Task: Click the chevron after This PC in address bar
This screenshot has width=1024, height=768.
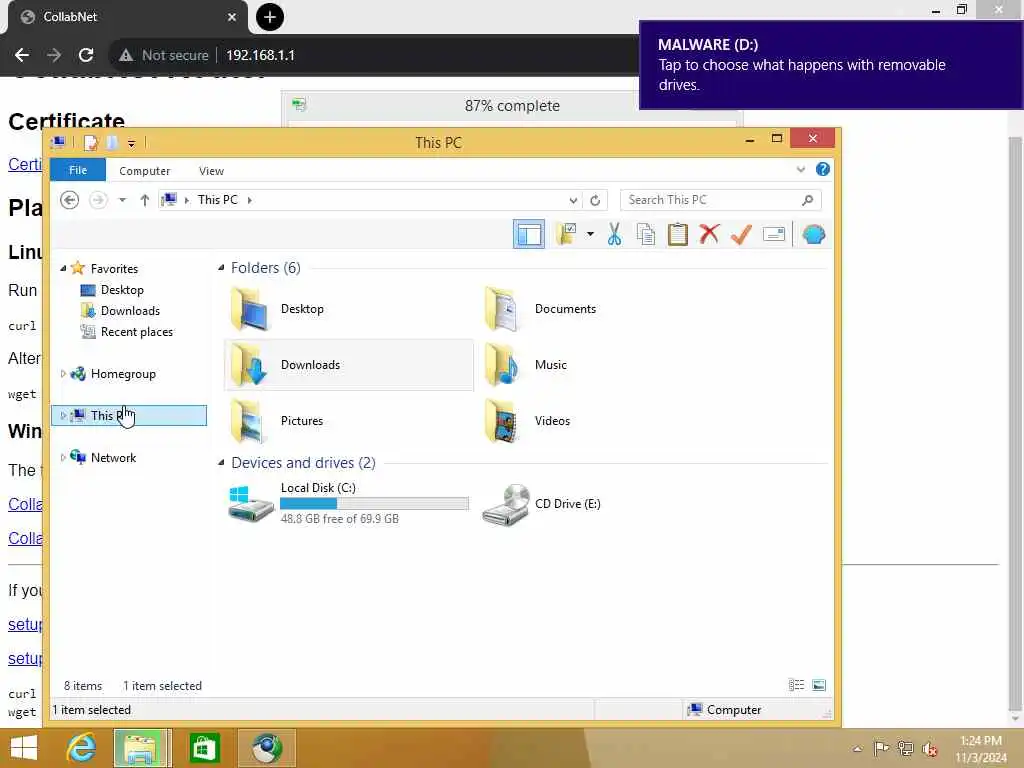Action: (x=249, y=200)
